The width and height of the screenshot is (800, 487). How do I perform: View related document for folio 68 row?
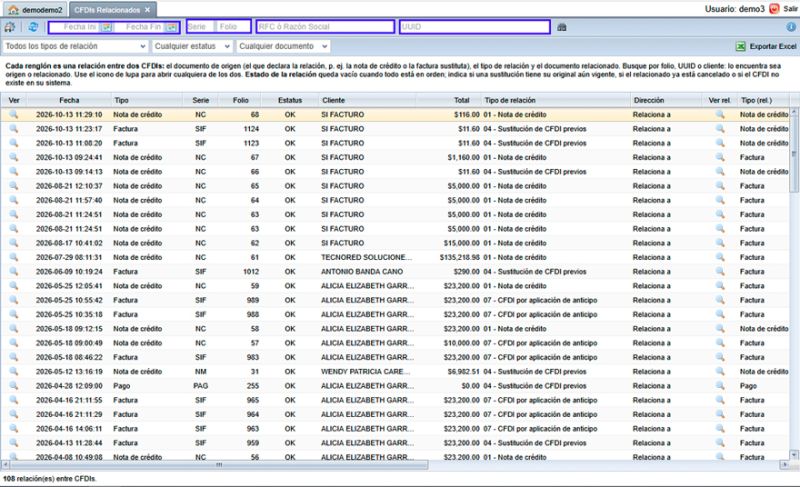pos(720,114)
